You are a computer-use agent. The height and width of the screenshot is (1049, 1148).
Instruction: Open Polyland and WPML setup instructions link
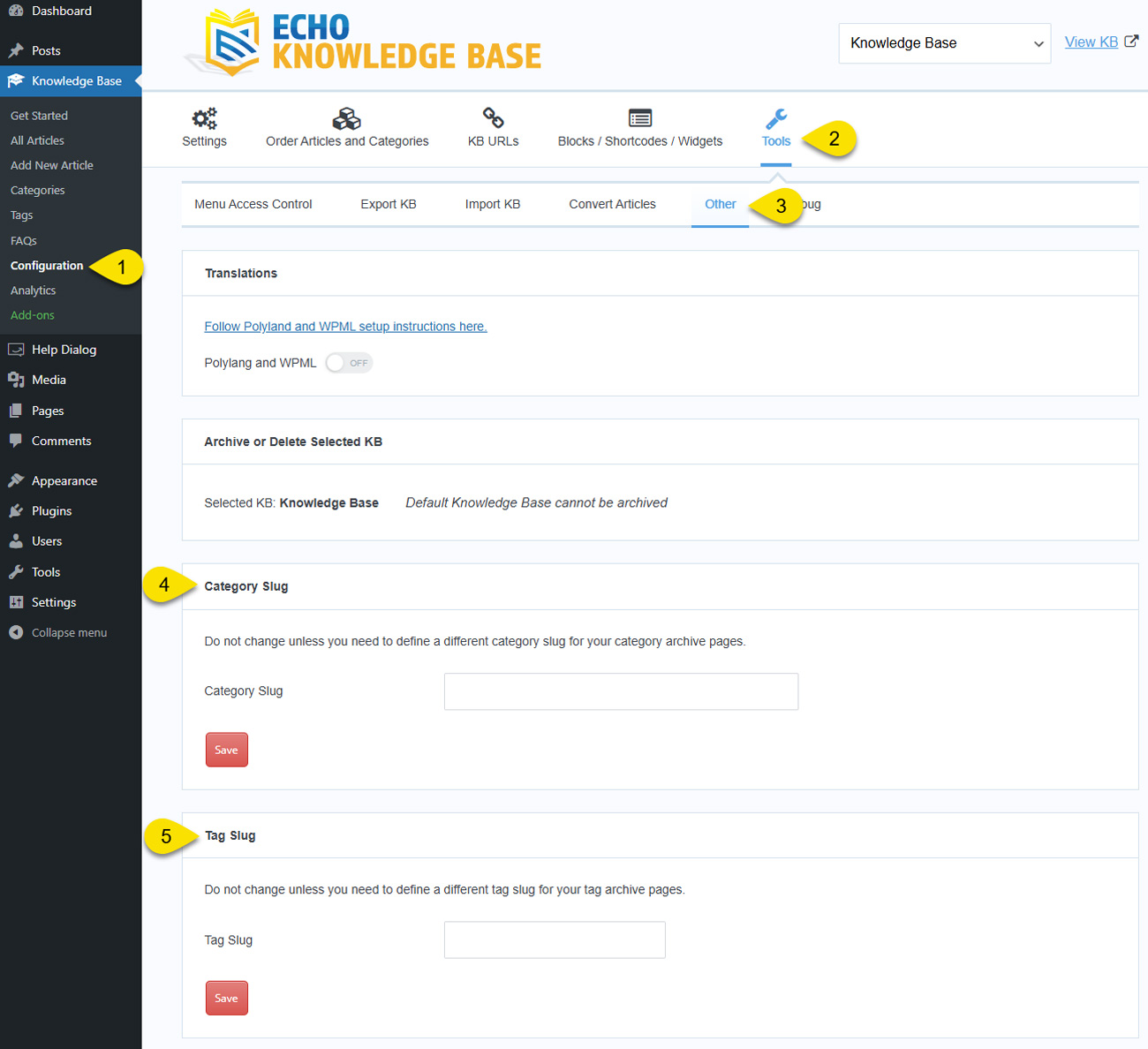pos(346,327)
